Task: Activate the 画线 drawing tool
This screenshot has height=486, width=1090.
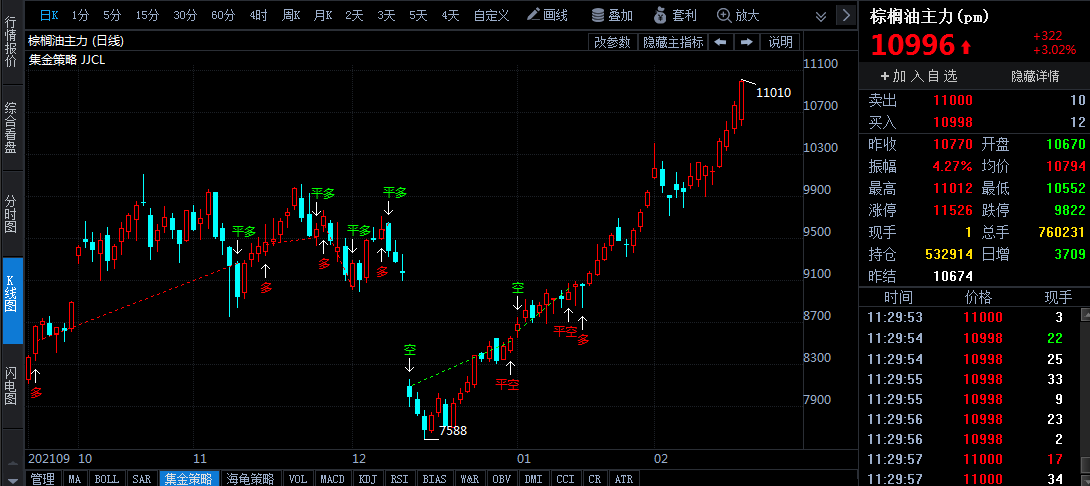Action: 548,15
